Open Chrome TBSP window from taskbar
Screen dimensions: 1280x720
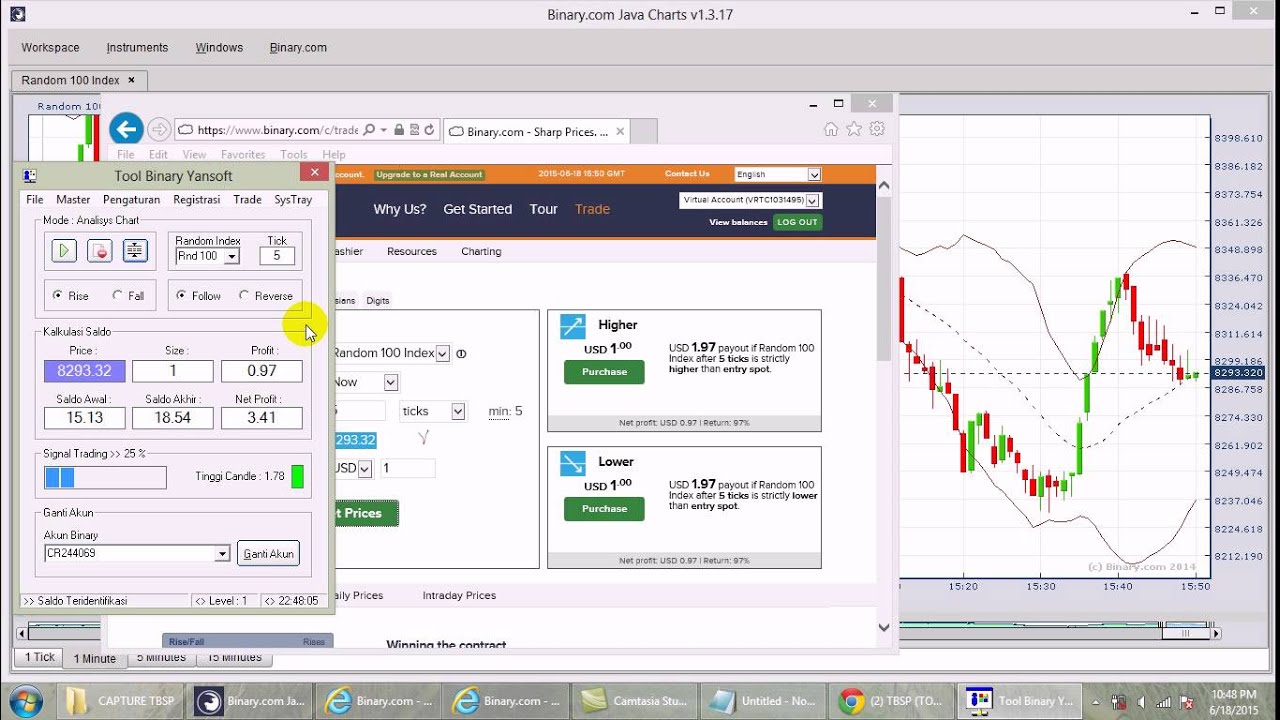click(892, 701)
